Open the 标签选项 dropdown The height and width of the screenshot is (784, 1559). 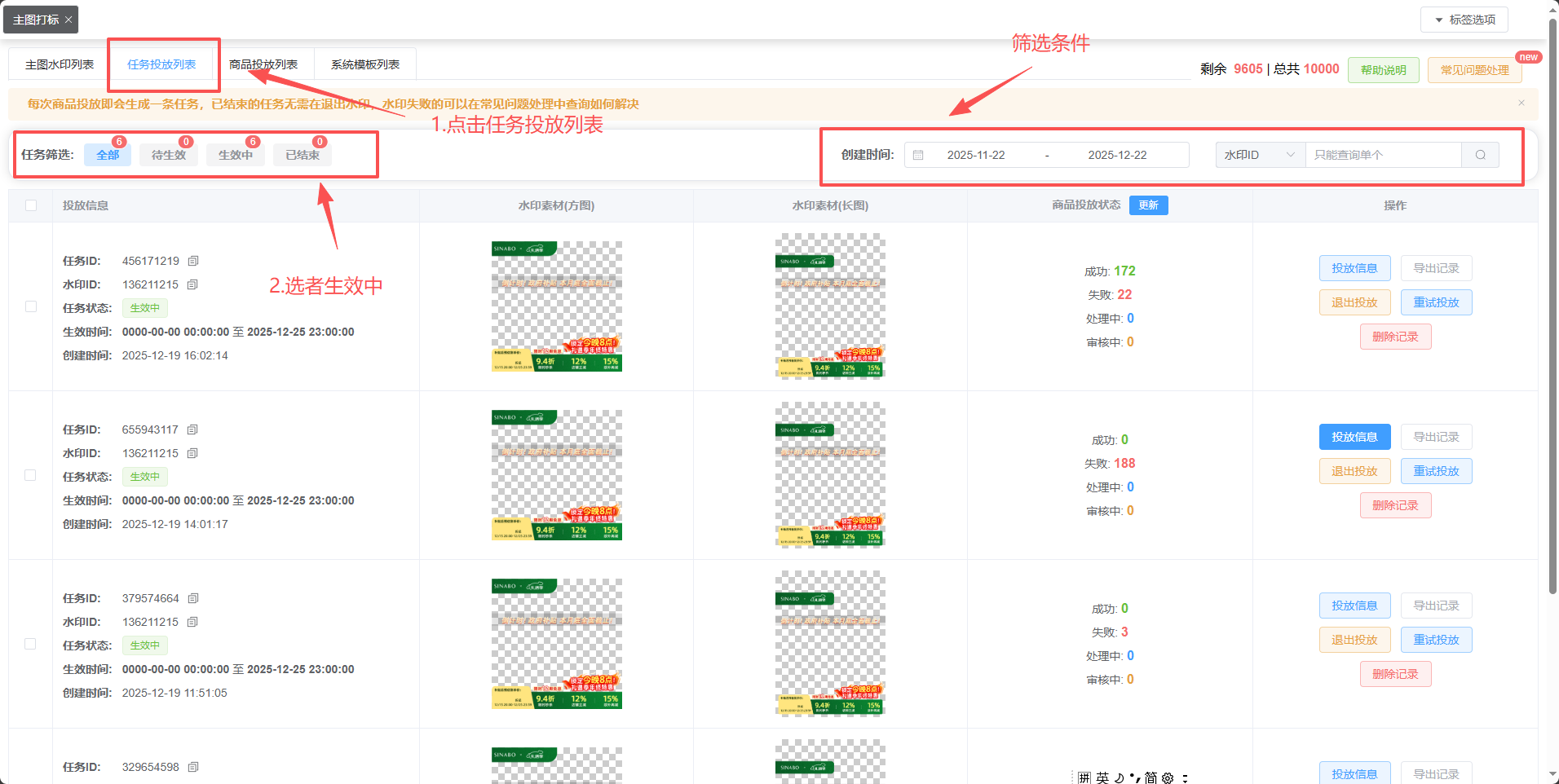pos(1464,20)
